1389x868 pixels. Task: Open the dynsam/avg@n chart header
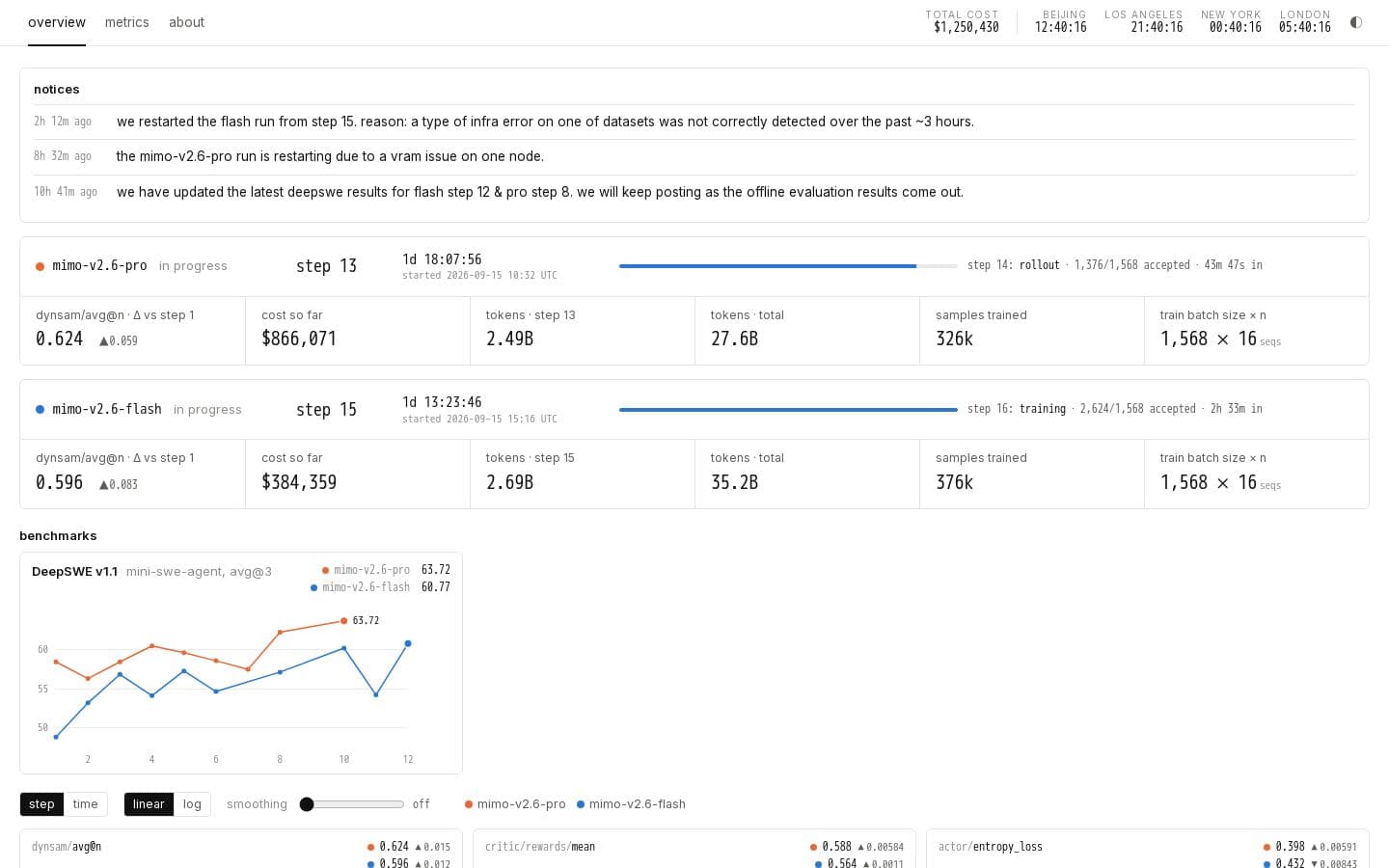point(67,847)
